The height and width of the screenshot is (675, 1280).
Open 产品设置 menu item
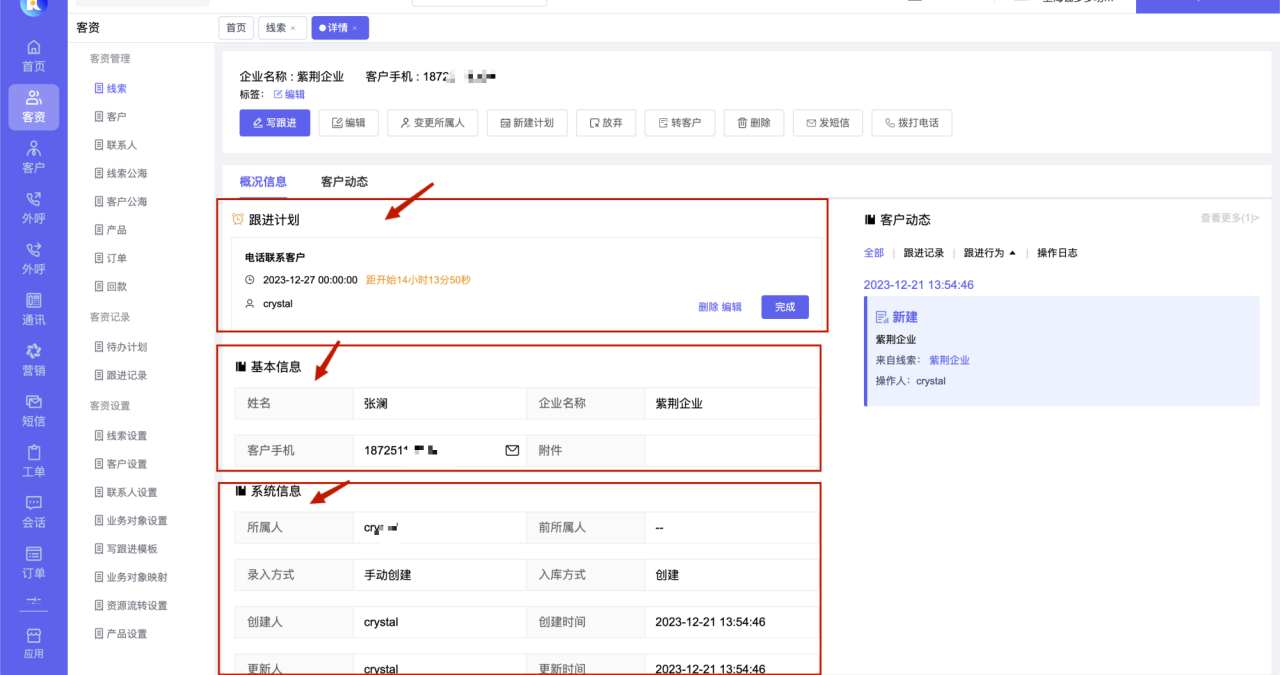pyautogui.click(x=120, y=634)
